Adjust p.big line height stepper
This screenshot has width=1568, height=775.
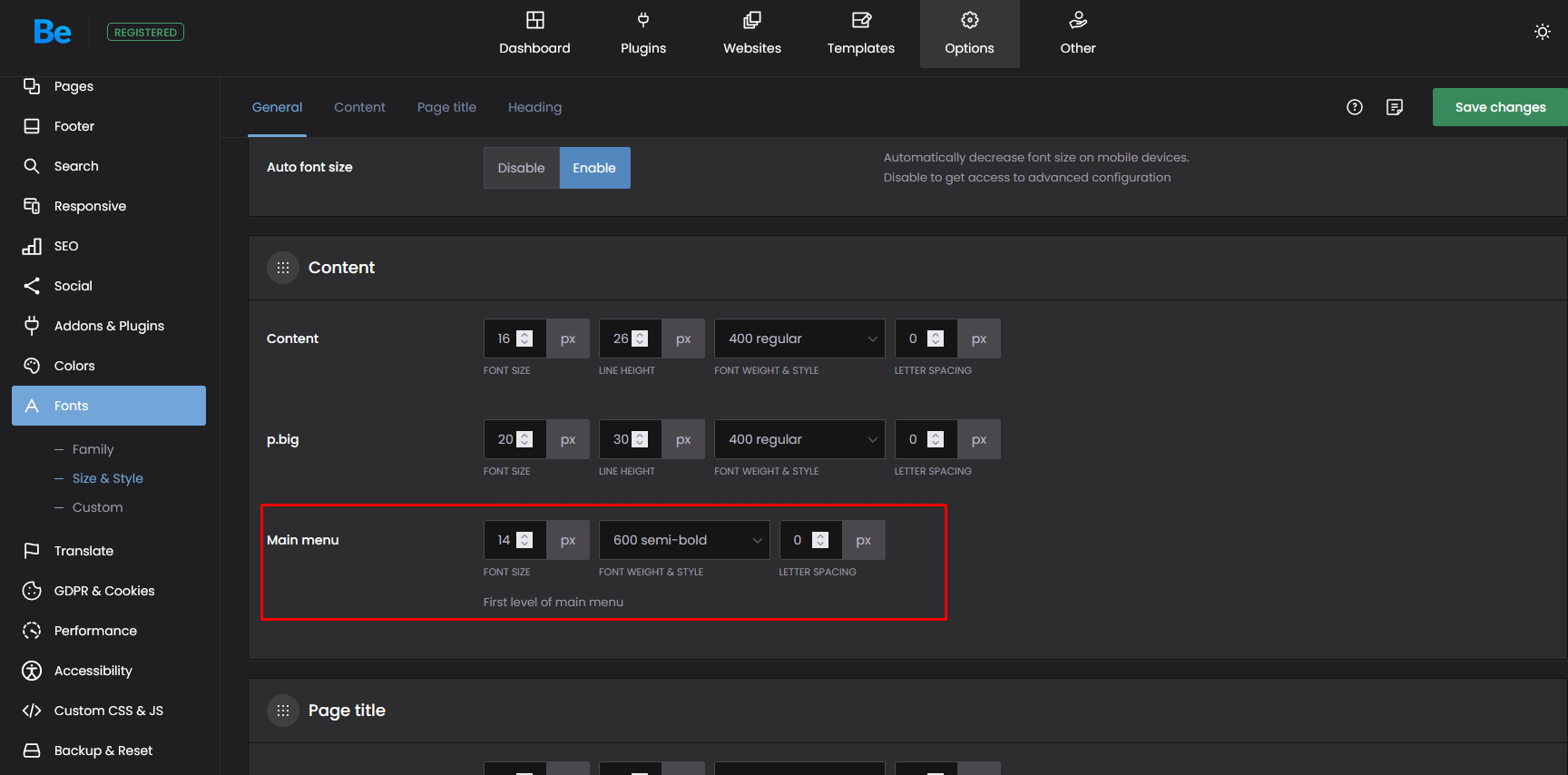(x=640, y=439)
